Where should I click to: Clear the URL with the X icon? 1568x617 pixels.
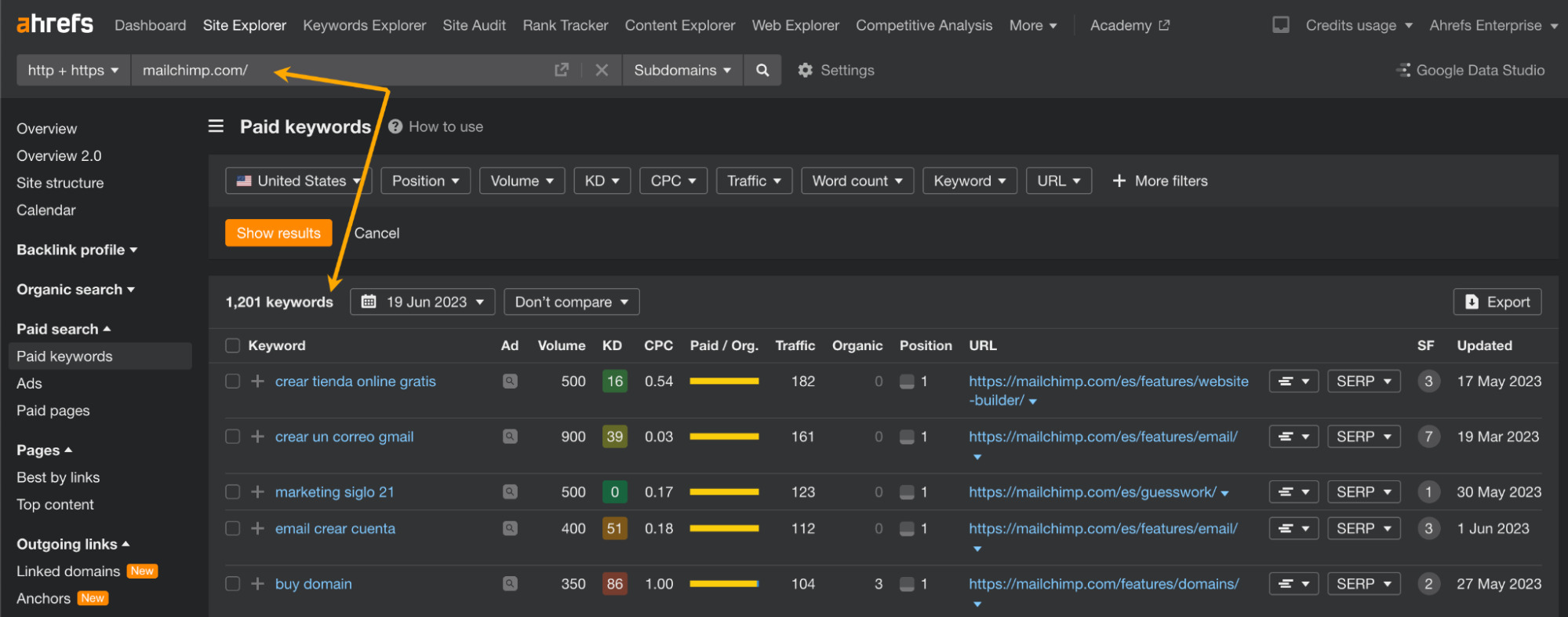pyautogui.click(x=602, y=71)
